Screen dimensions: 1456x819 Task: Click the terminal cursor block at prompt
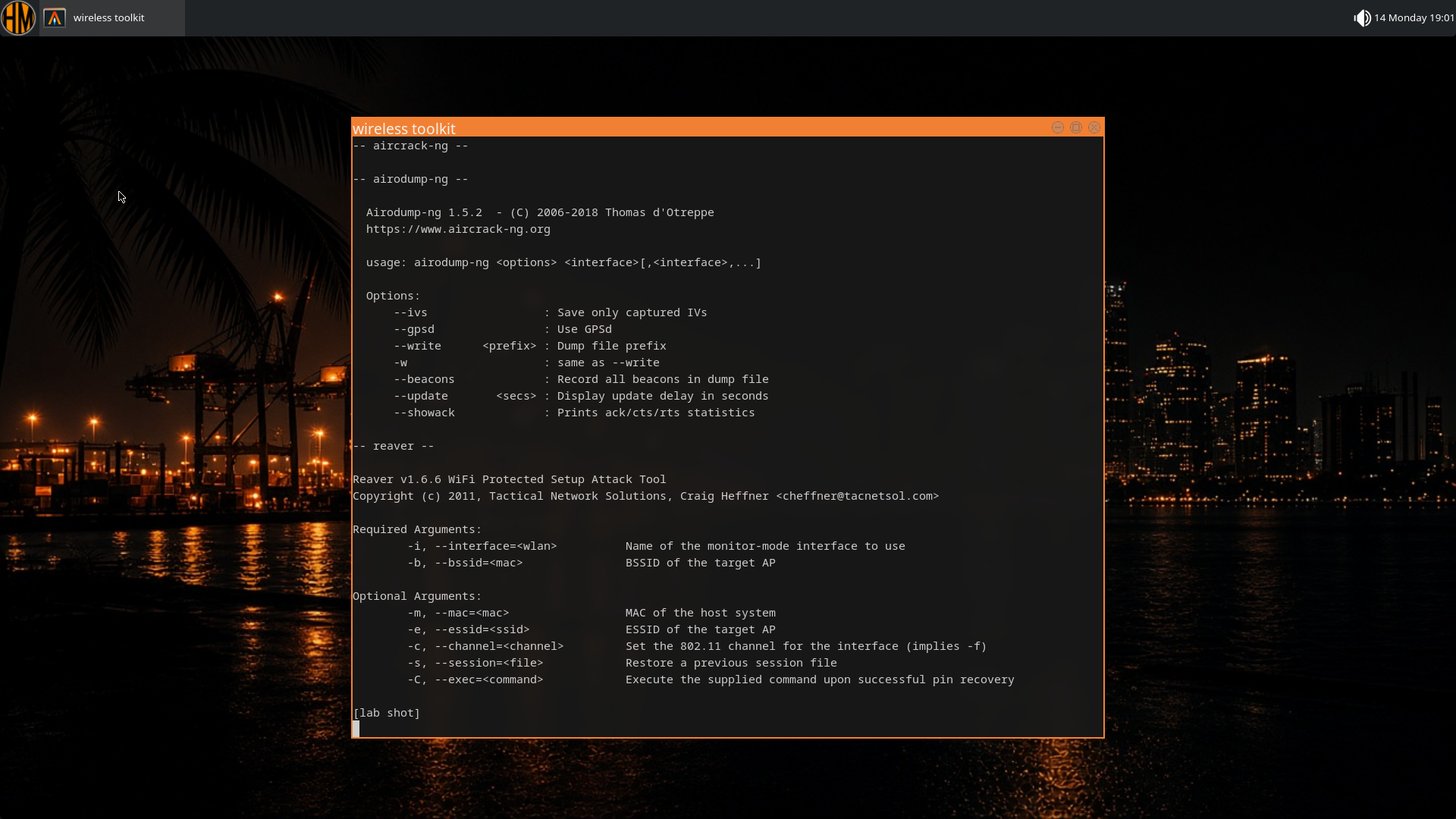click(x=356, y=729)
